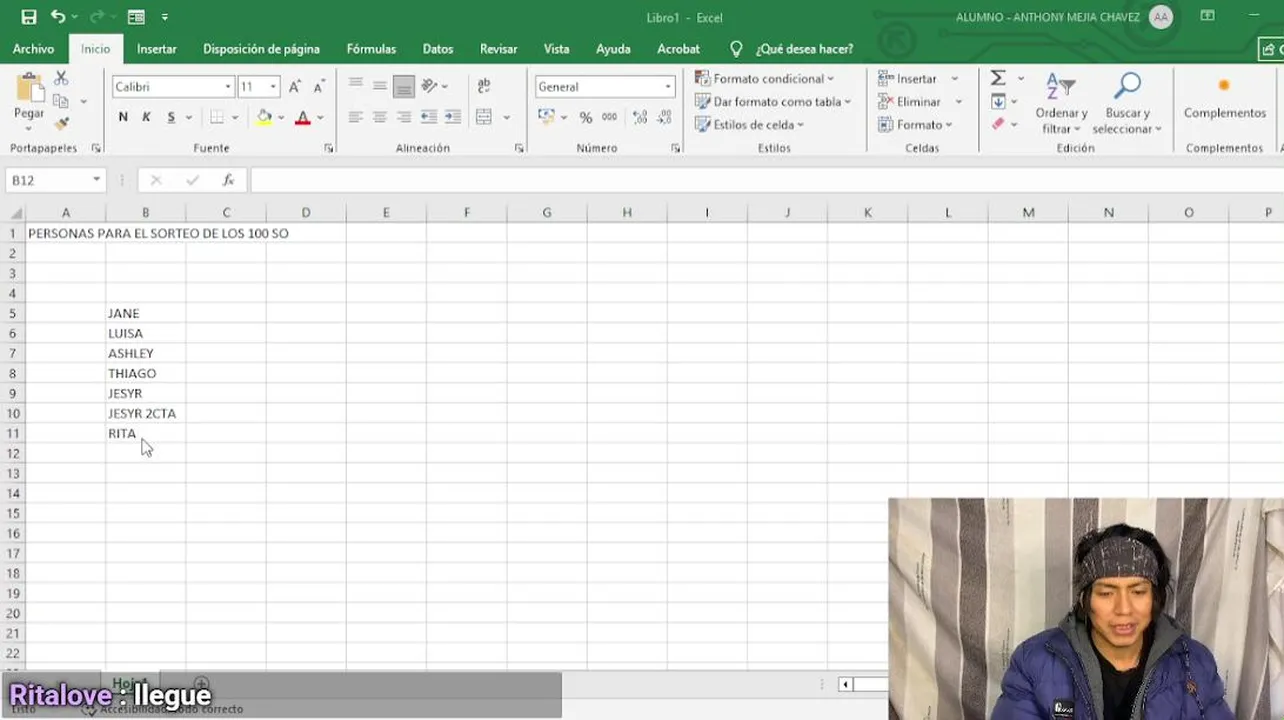Screen dimensions: 1284x720
Task: Click the AutoSum sigma icon
Action: pos(998,78)
